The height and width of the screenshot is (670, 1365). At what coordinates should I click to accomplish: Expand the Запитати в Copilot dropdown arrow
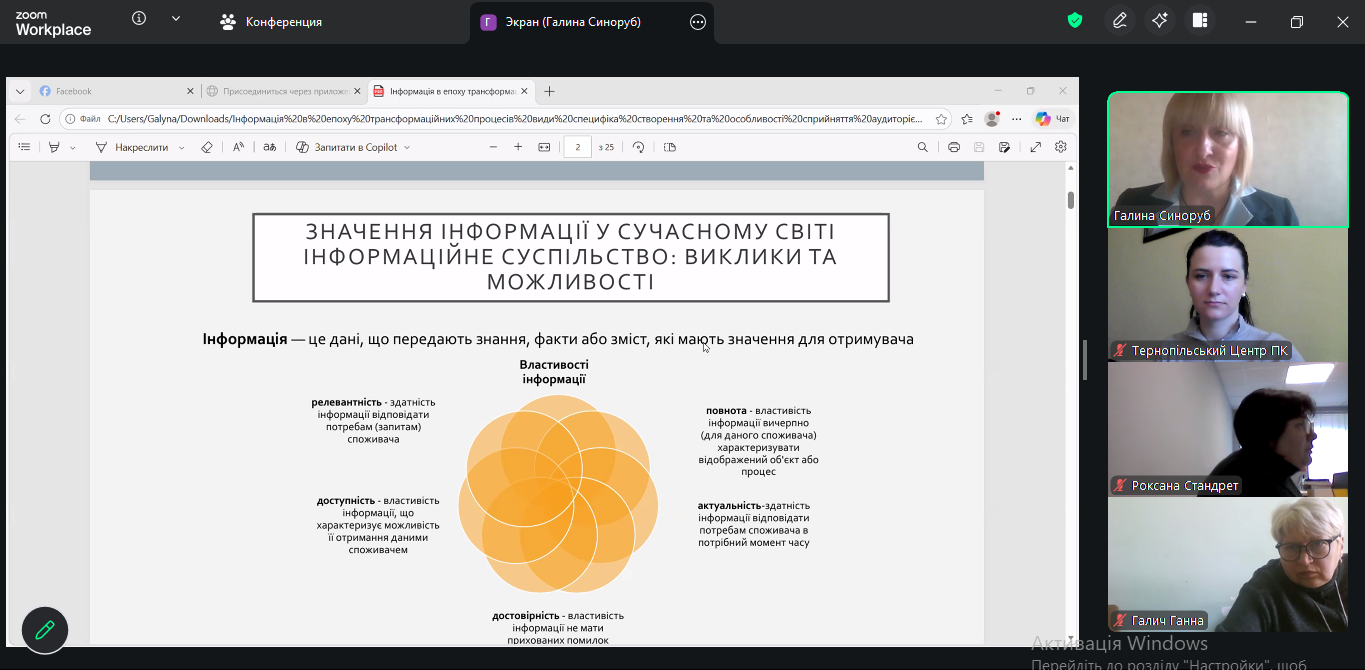[407, 148]
